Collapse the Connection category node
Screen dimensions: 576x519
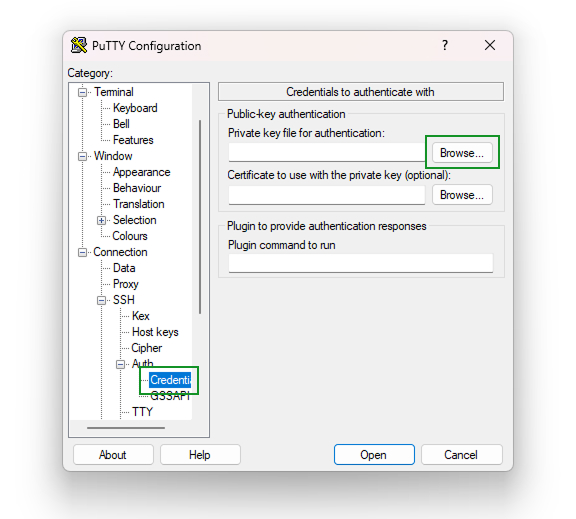point(83,252)
